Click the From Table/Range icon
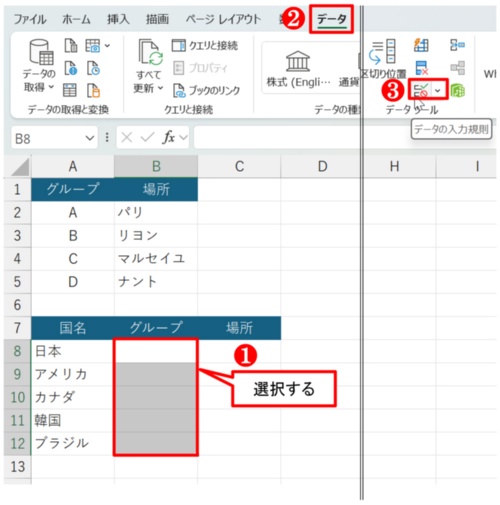 coord(70,90)
